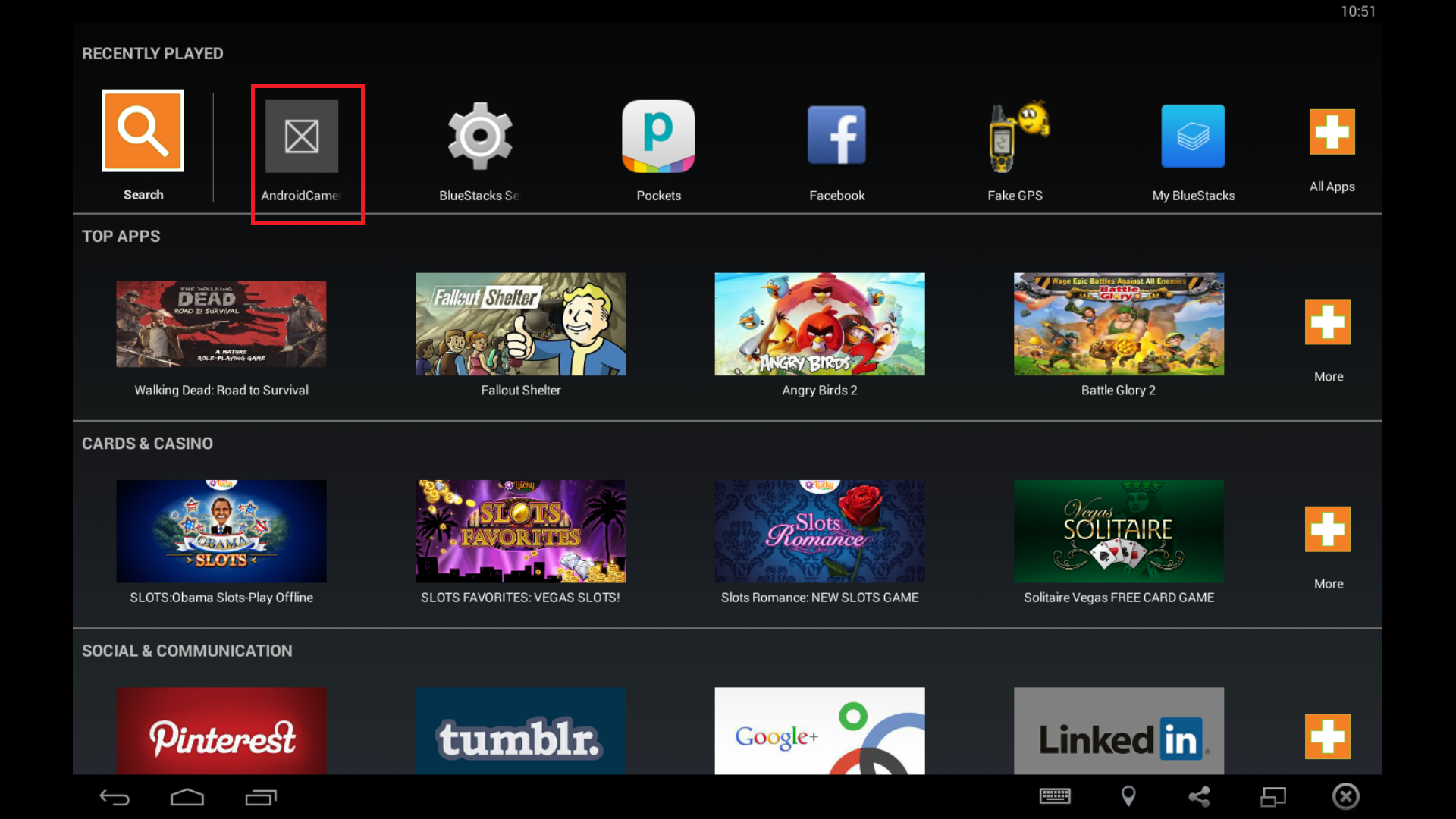Click 'SLOTS FAVORITES: VEGAS SLOTS!' label
1456x819 pixels.
click(520, 598)
